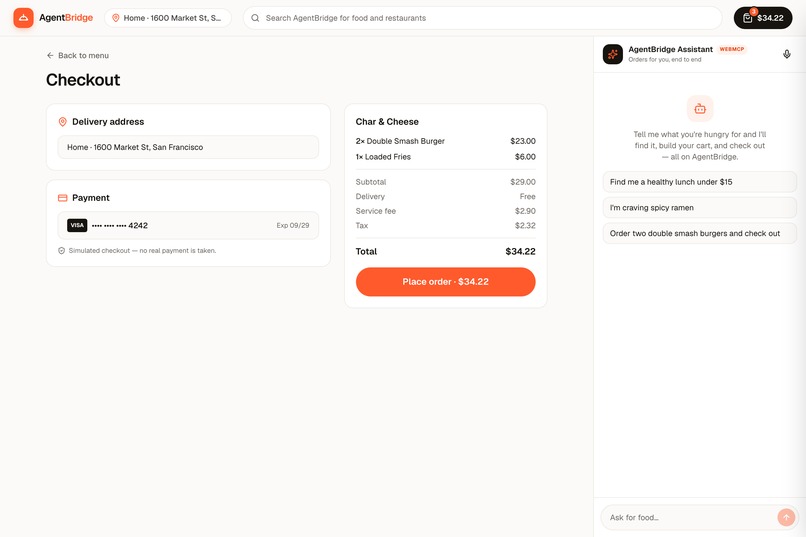Viewport: 806px width, 537px height.
Task: Select the Home - 1600 Market St address field
Action: point(188,147)
